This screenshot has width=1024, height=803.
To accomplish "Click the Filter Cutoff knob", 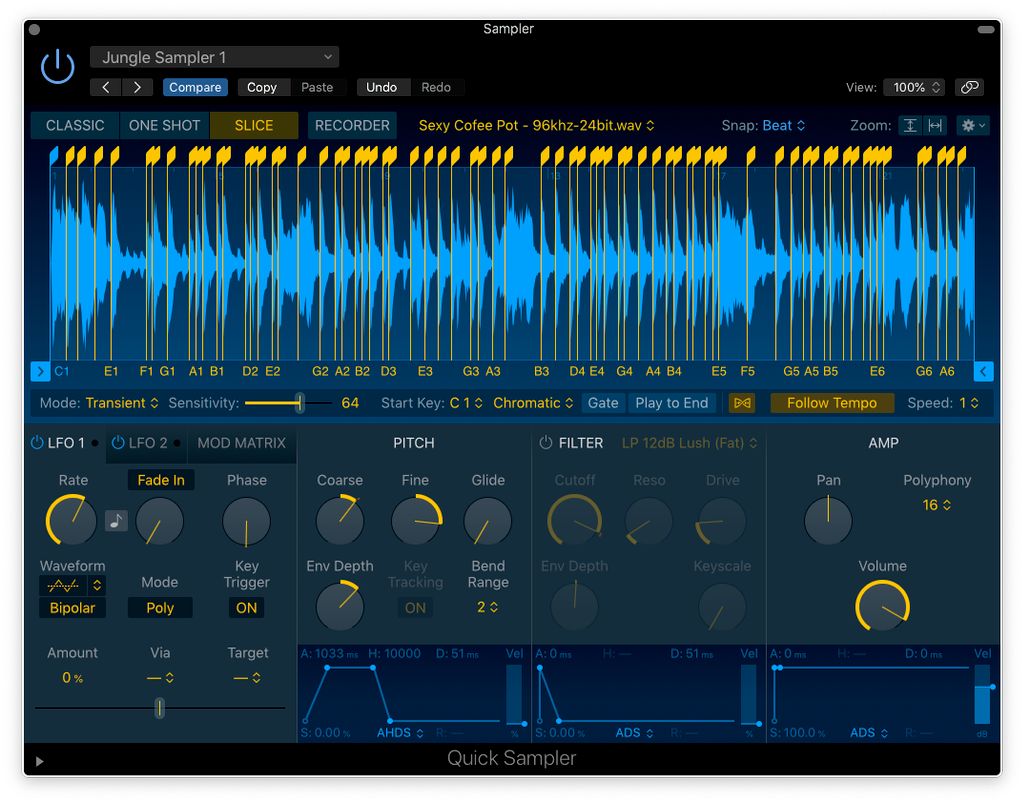I will [x=574, y=520].
